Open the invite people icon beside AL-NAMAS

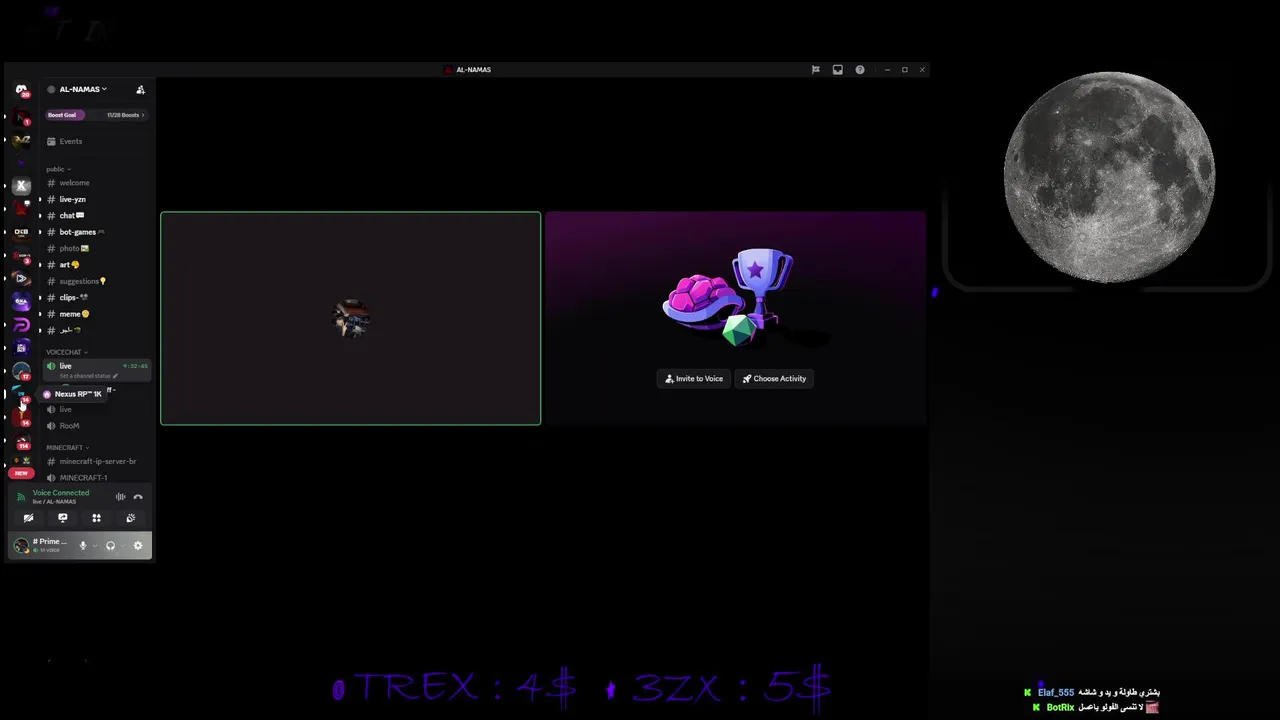(140, 89)
